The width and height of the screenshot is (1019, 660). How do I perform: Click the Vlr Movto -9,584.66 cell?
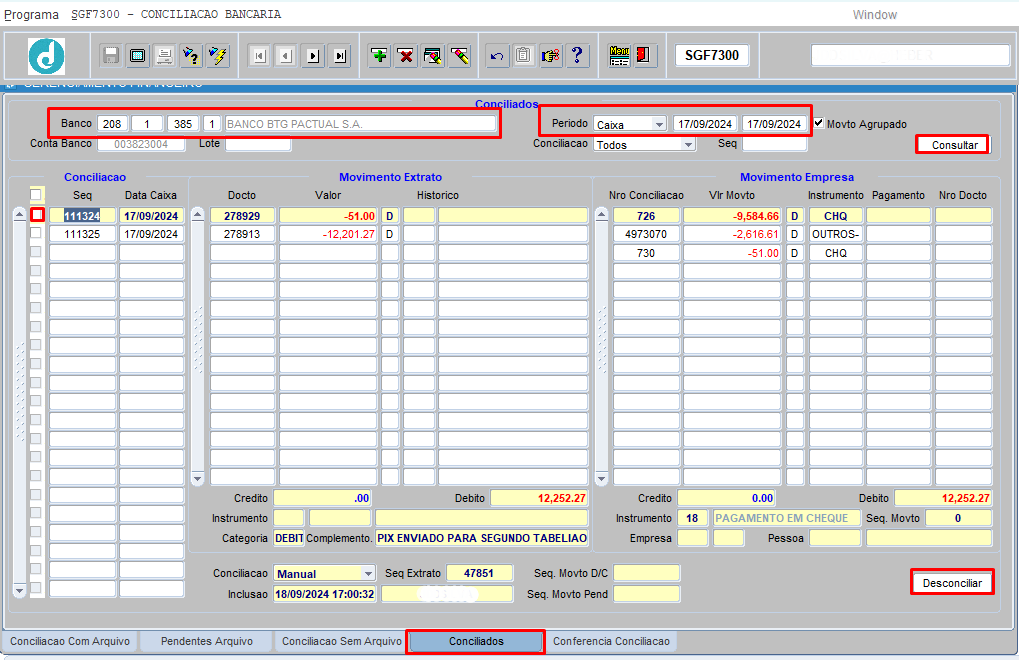click(732, 216)
